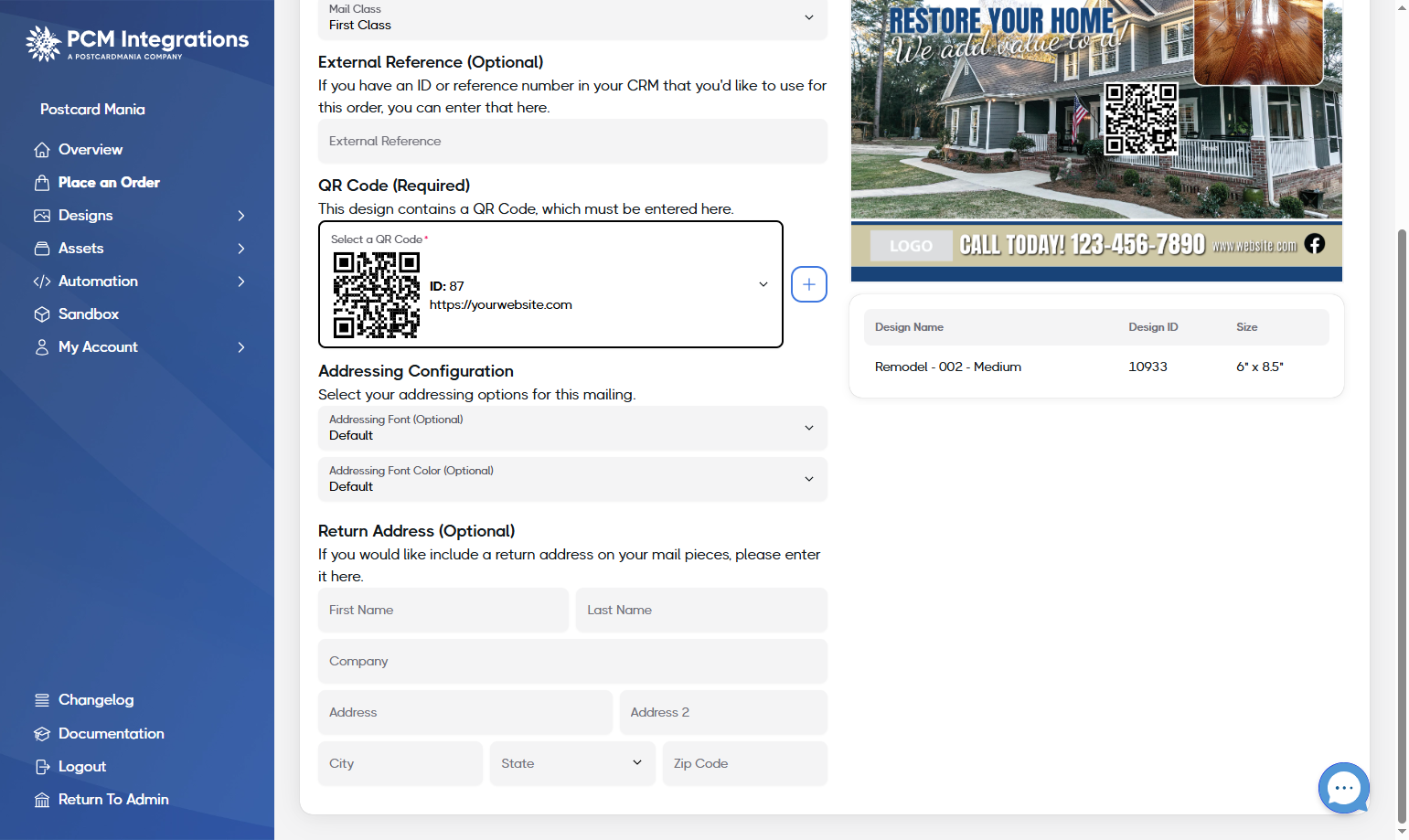Open the Automation menu item
1409x840 pixels.
tap(98, 282)
